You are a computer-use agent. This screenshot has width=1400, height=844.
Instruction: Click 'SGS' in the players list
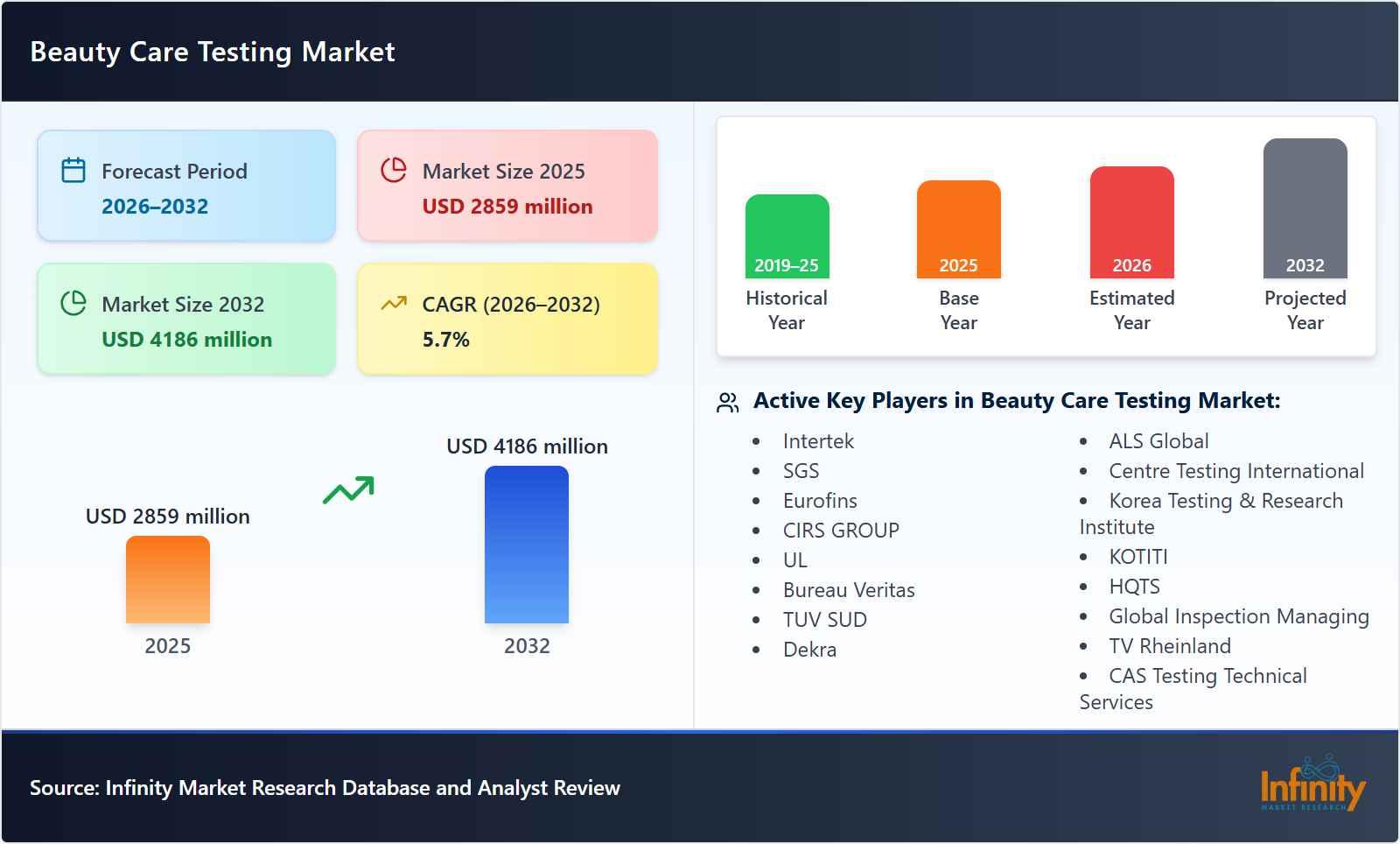(x=801, y=471)
